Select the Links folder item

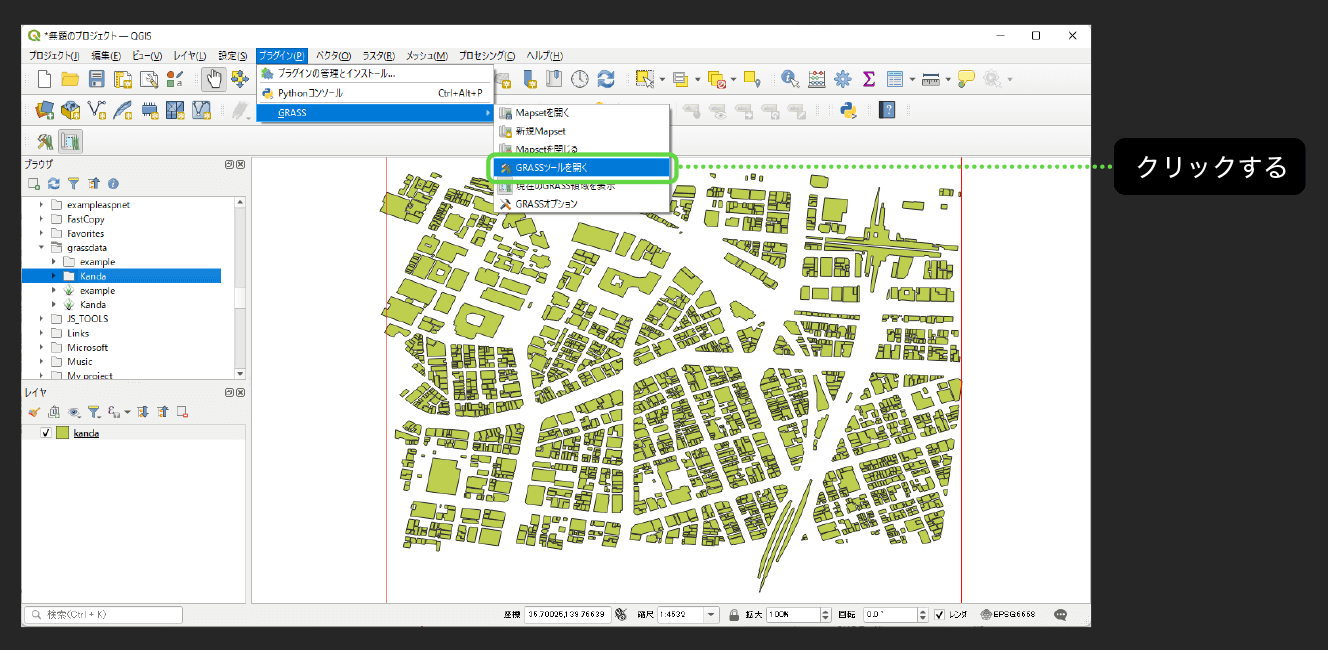(x=78, y=333)
